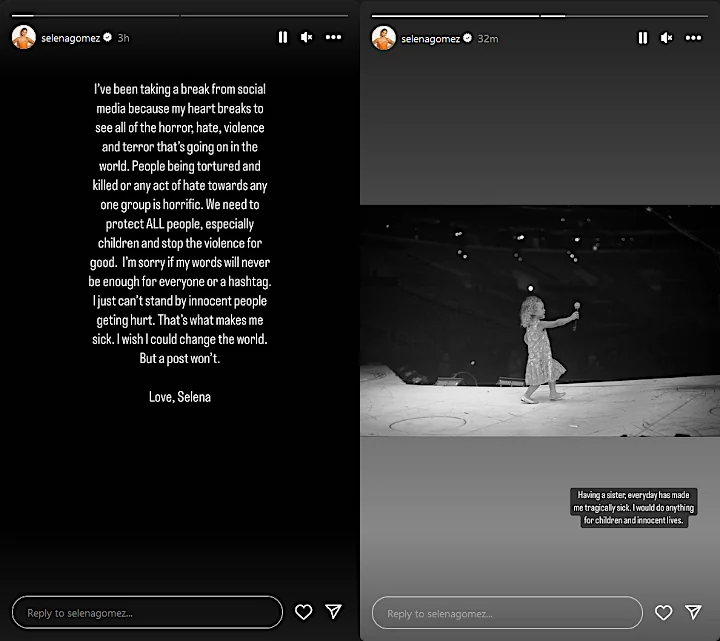The image size is (720, 641).
Task: Click the 'But a post won't.' line
Action: click(180, 358)
